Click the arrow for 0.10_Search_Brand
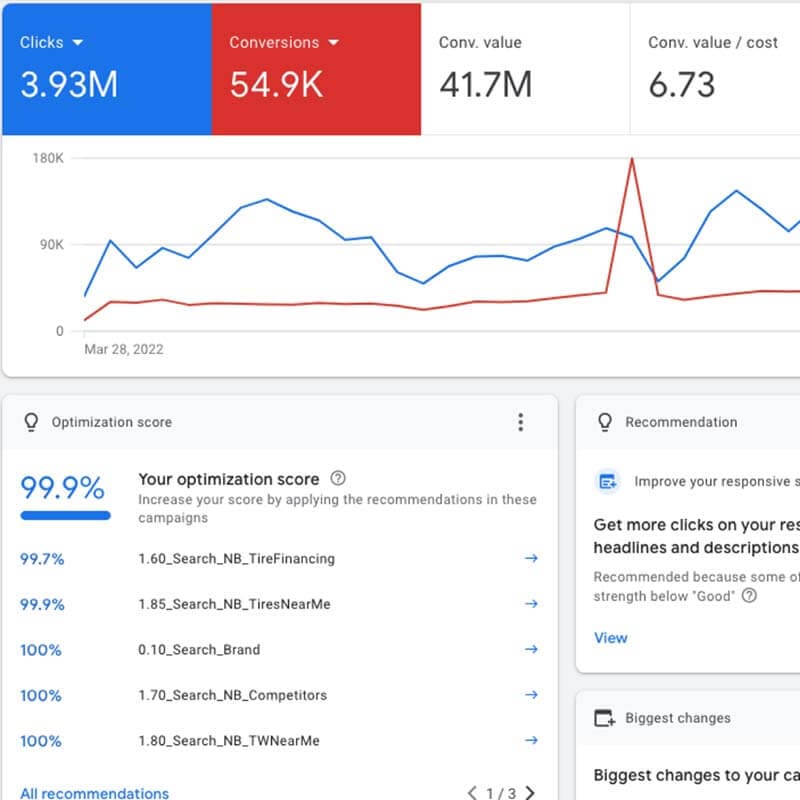 click(531, 649)
